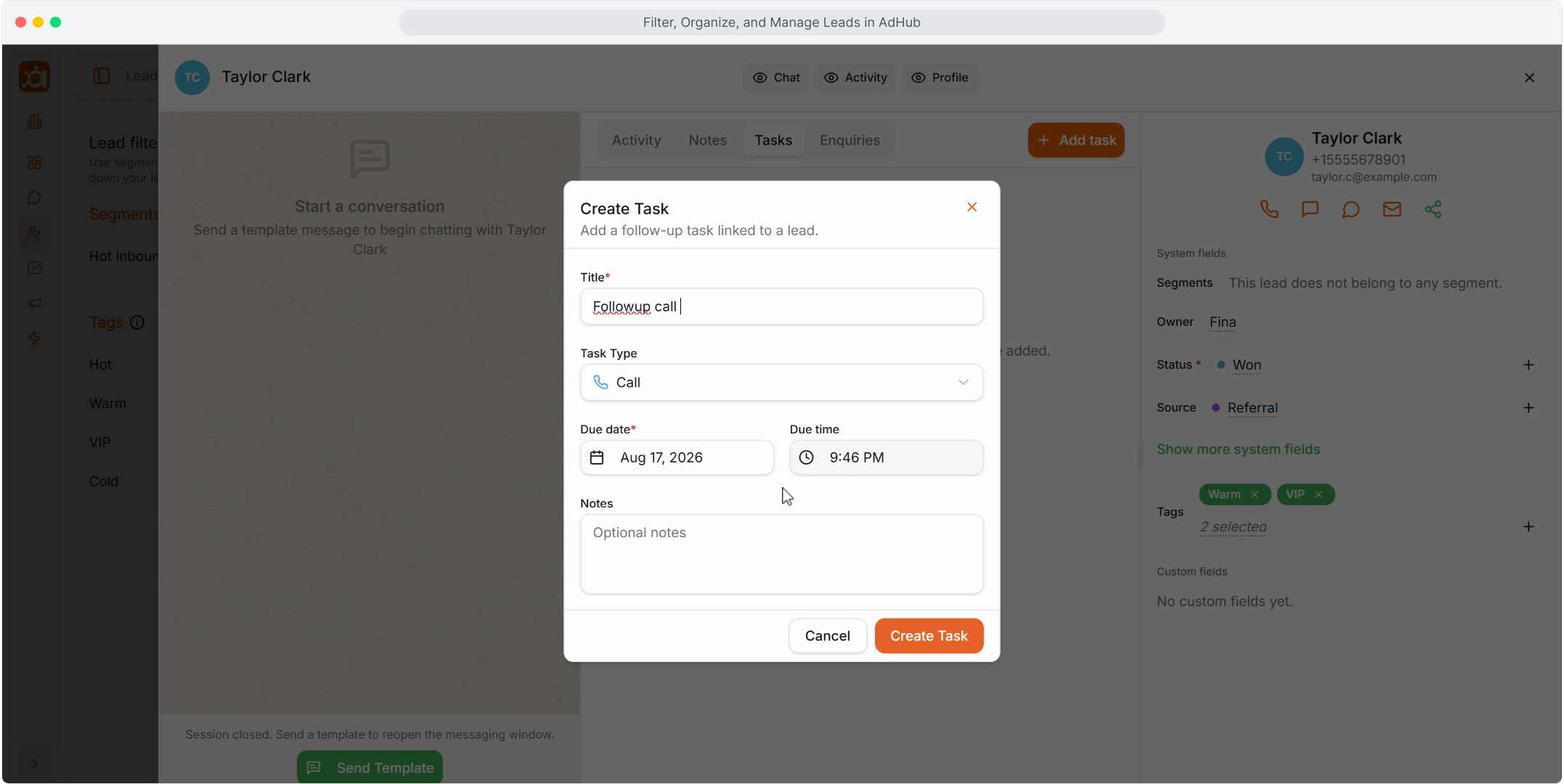The width and height of the screenshot is (1564, 784).
Task: Open the automation lightning sidebar icon
Action: click(x=34, y=338)
